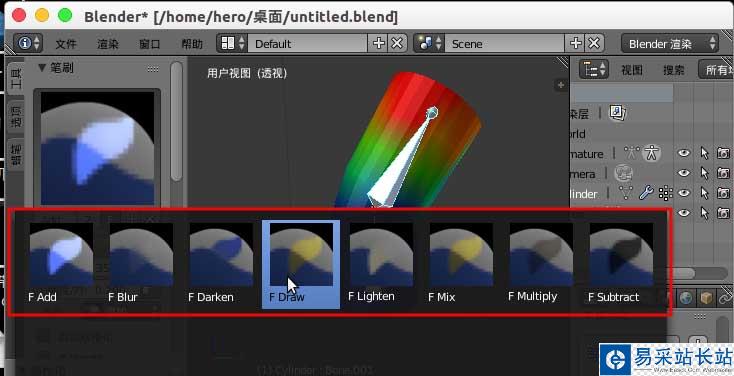Image resolution: width=734 pixels, height=376 pixels.
Task: Click the large brush preview in 笔刷 panel
Action: [97, 148]
